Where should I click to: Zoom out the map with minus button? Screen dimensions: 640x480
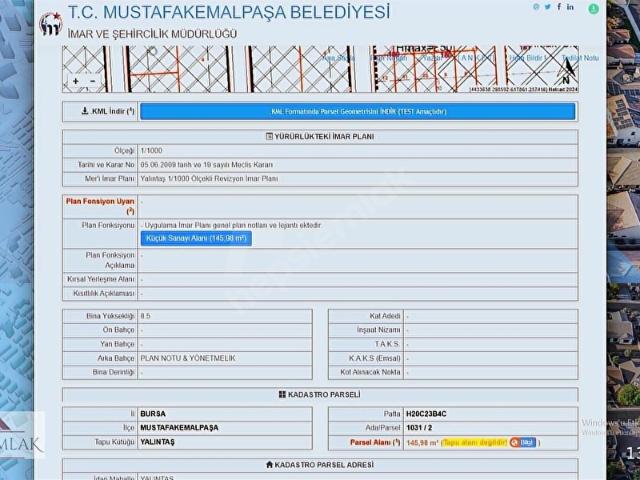93,81
